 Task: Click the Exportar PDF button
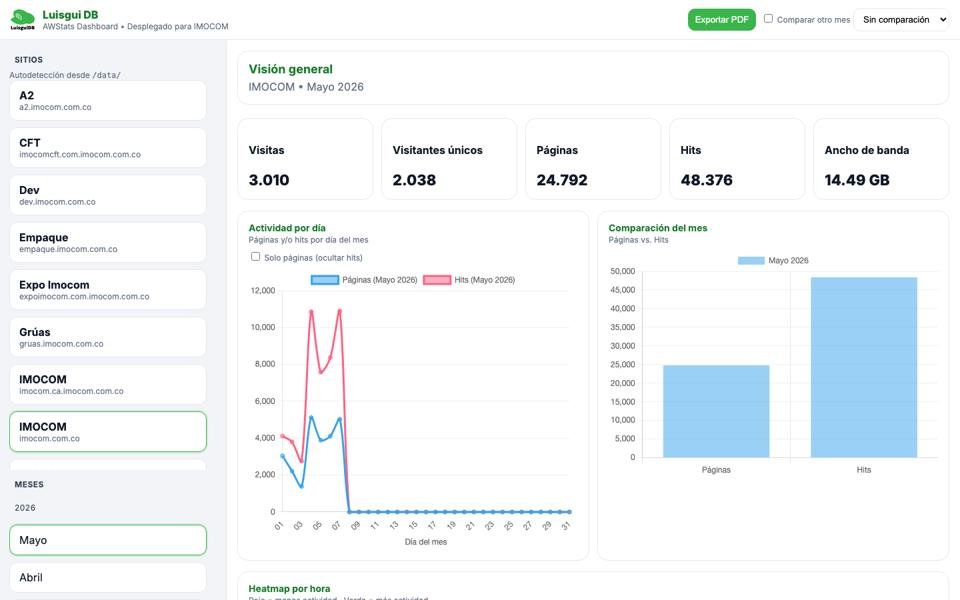[721, 20]
